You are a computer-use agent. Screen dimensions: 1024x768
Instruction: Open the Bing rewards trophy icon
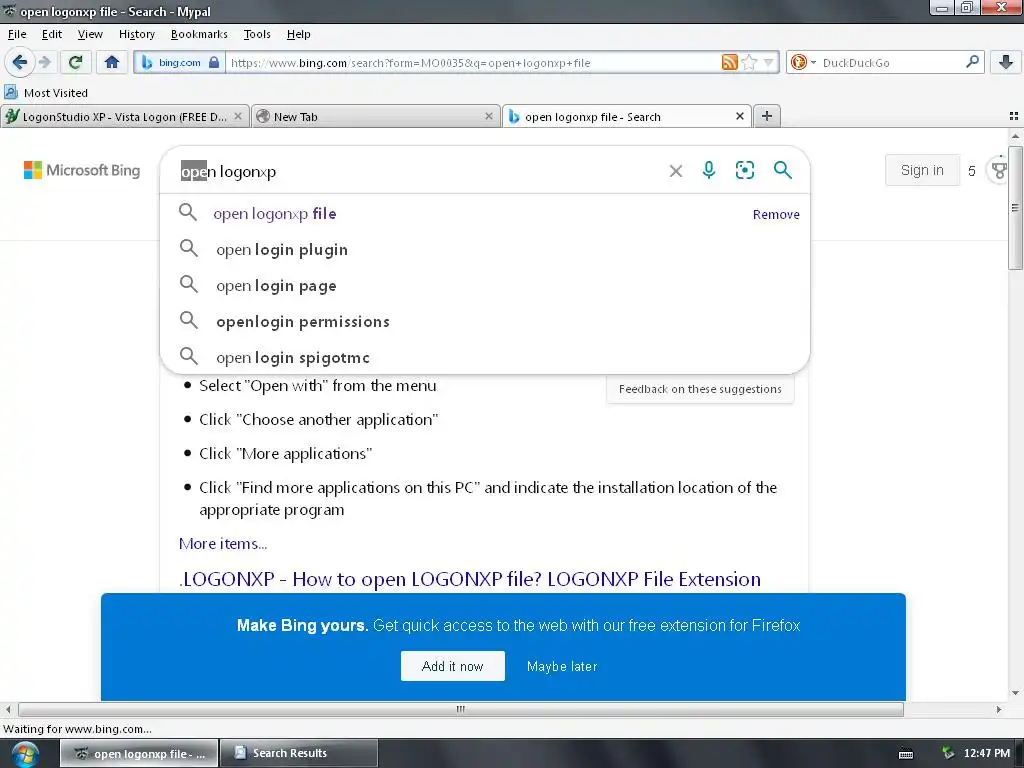[x=999, y=171]
